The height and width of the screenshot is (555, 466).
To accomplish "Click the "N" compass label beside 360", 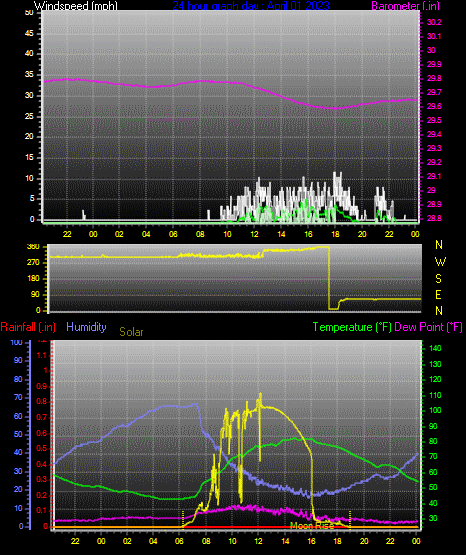I will pos(439,245).
